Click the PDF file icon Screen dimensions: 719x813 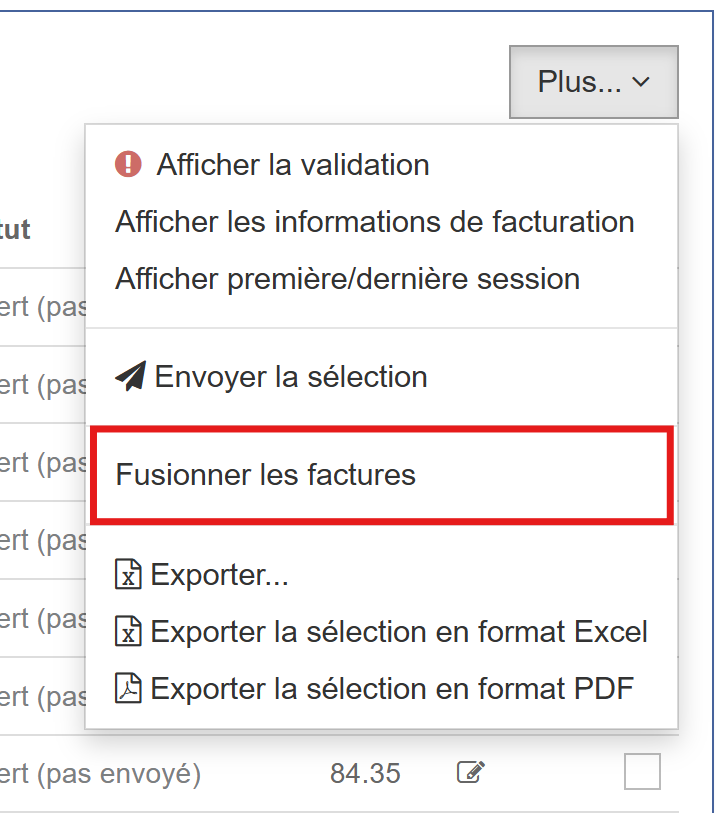pos(128,688)
